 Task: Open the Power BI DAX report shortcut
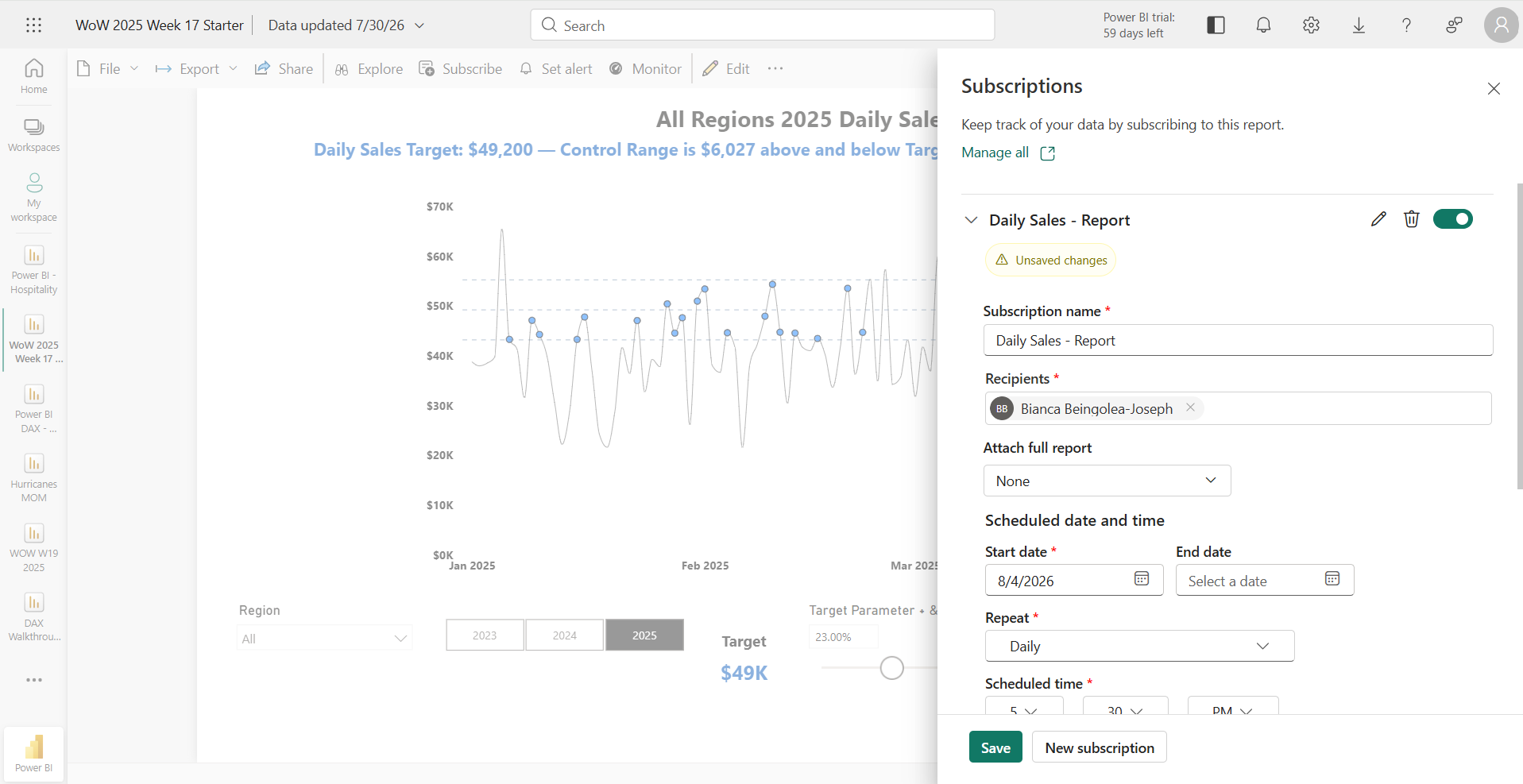click(33, 408)
